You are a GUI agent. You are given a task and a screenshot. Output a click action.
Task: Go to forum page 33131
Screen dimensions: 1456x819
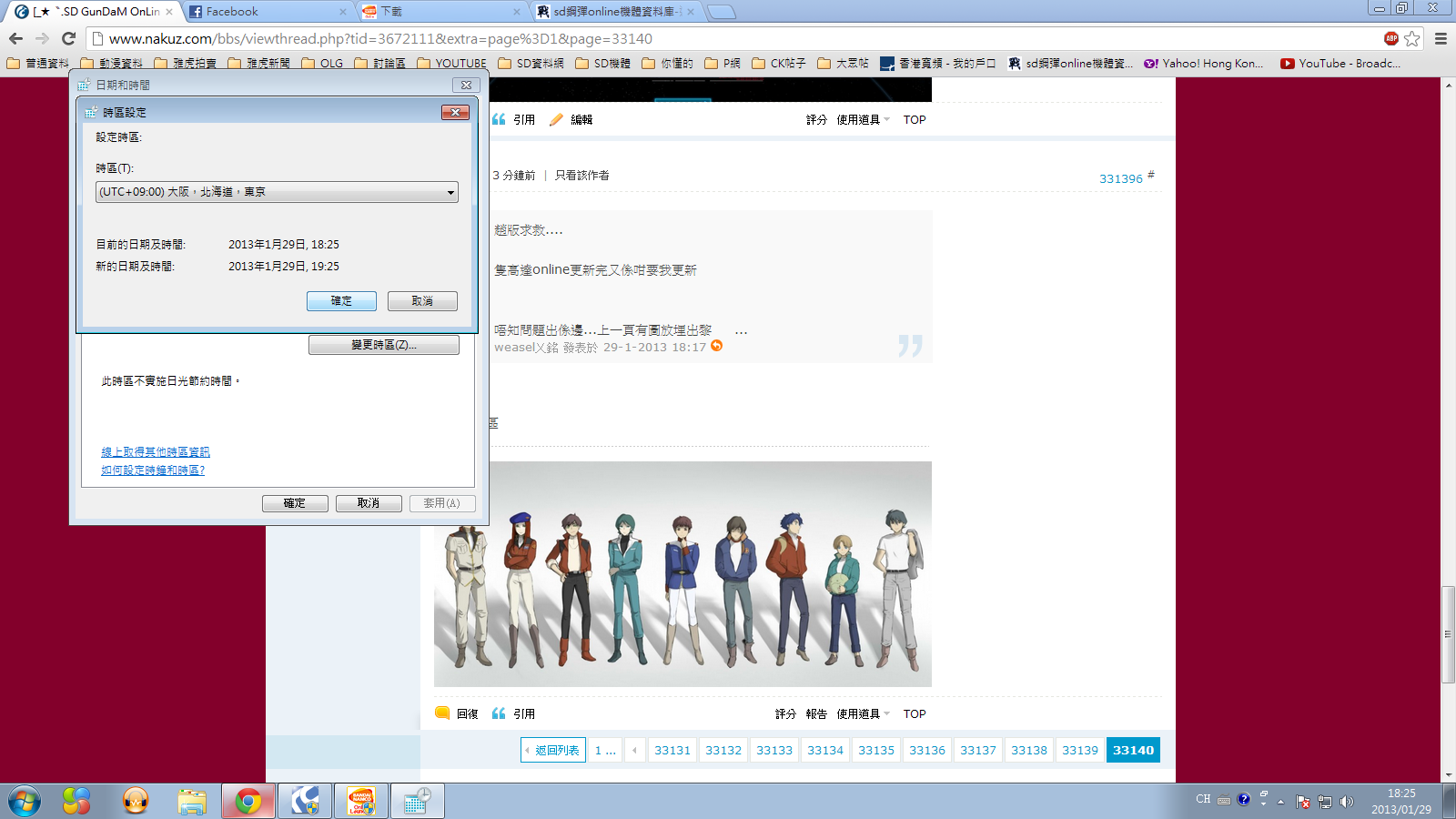click(672, 750)
